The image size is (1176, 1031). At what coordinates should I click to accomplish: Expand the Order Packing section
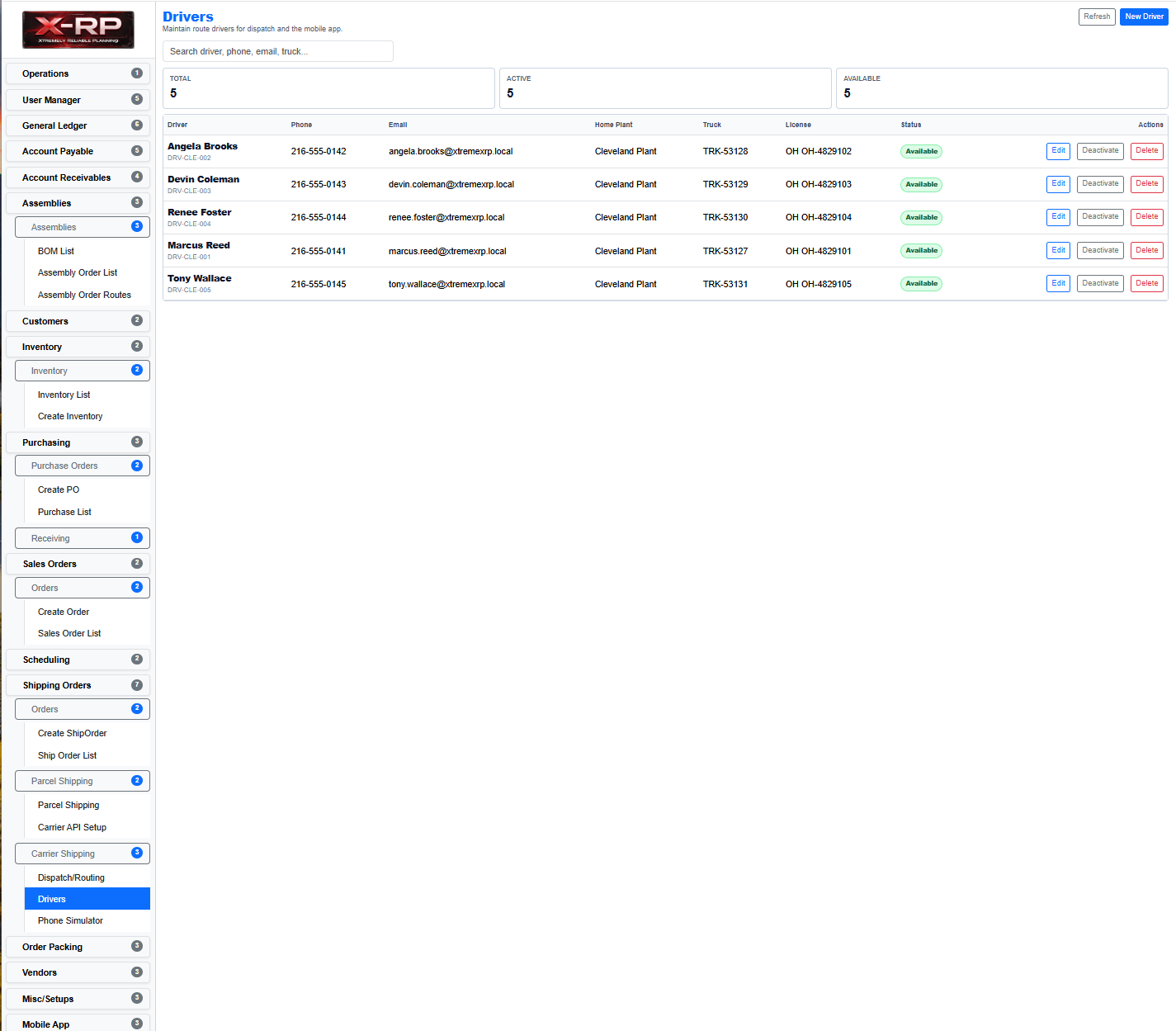pyautogui.click(x=78, y=947)
